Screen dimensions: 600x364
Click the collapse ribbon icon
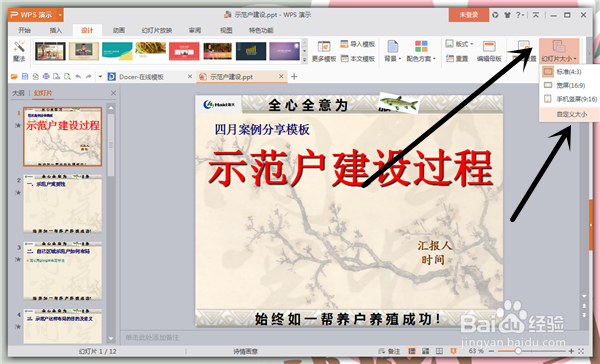(536, 15)
